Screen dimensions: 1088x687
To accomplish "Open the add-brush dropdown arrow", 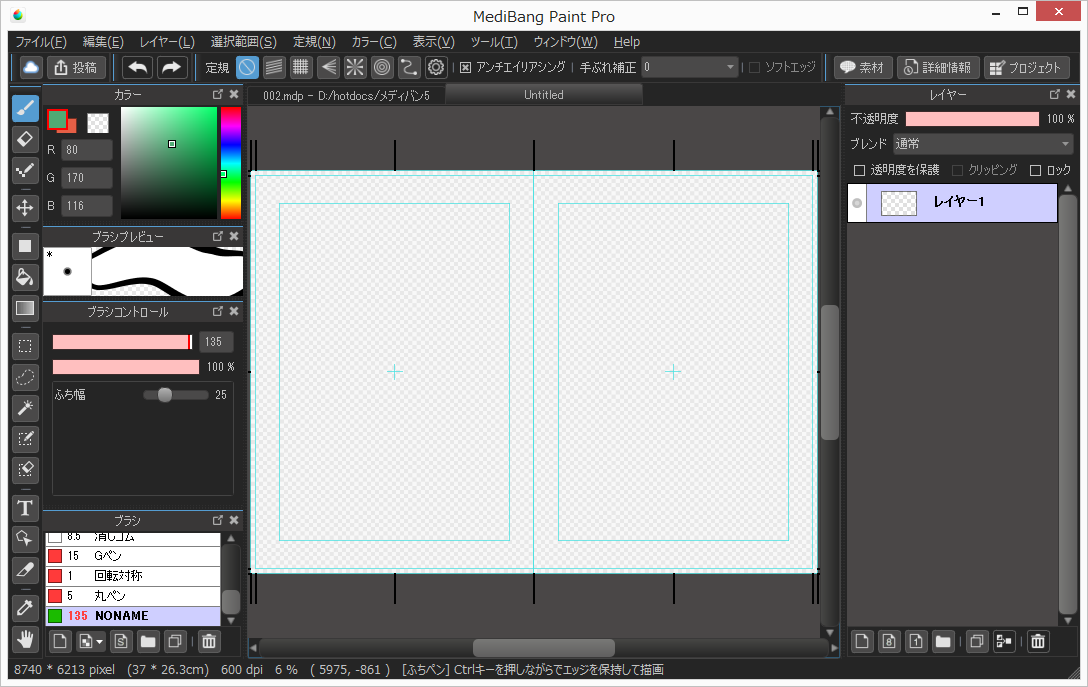I will click(x=100, y=642).
